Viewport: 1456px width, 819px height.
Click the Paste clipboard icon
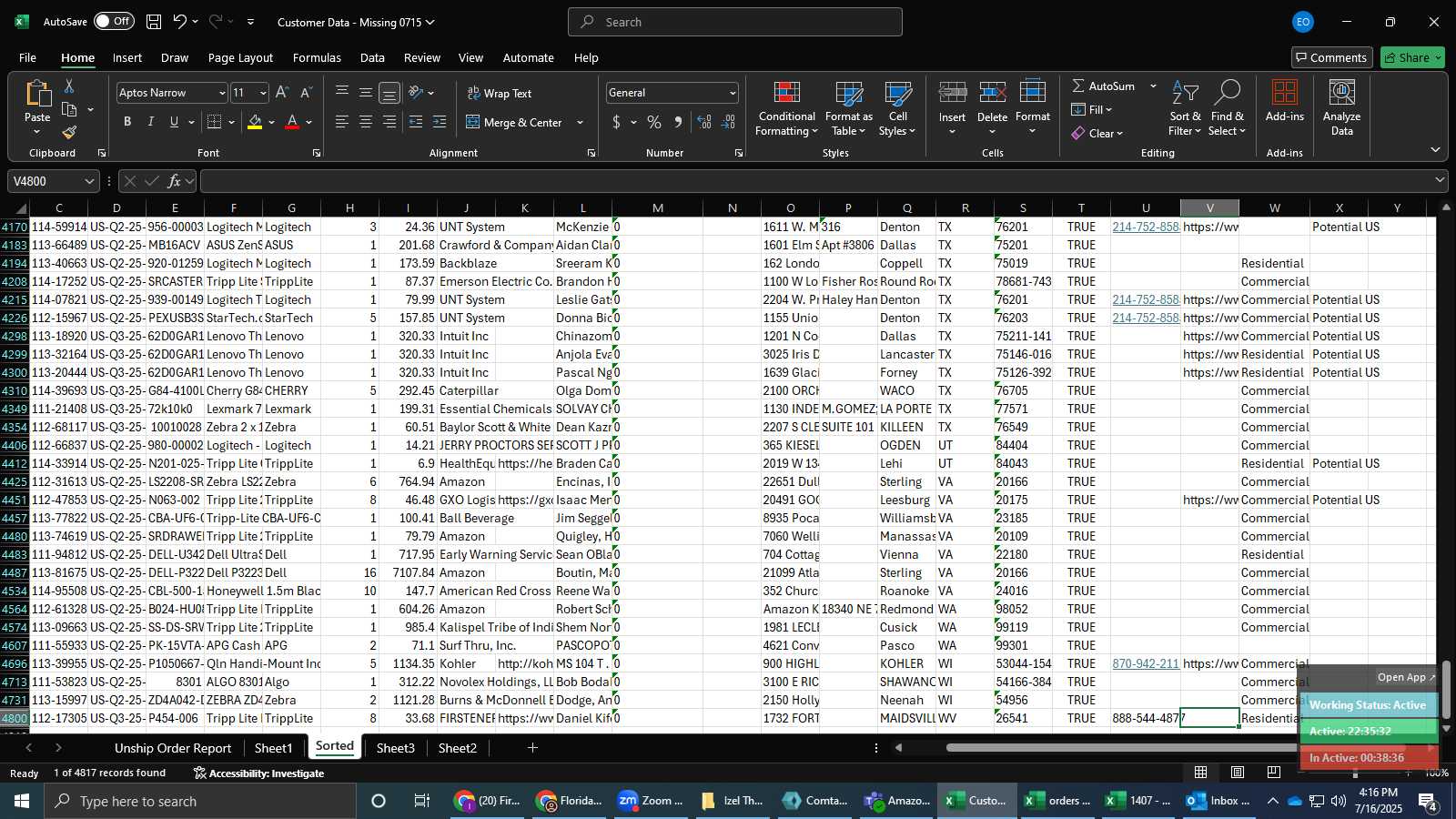pyautogui.click(x=37, y=94)
